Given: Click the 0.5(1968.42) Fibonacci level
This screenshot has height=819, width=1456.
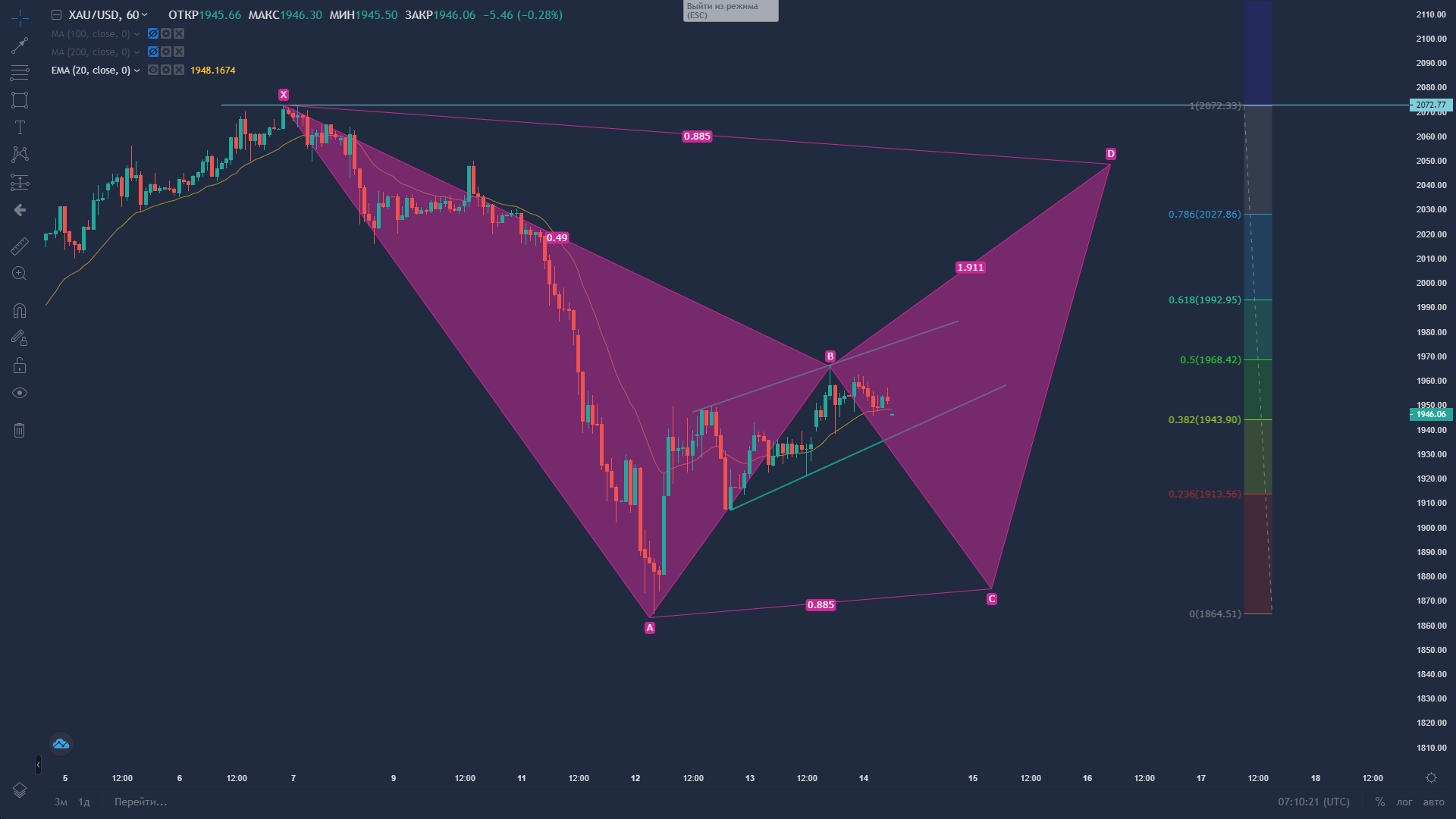Looking at the screenshot, I should tap(1210, 360).
